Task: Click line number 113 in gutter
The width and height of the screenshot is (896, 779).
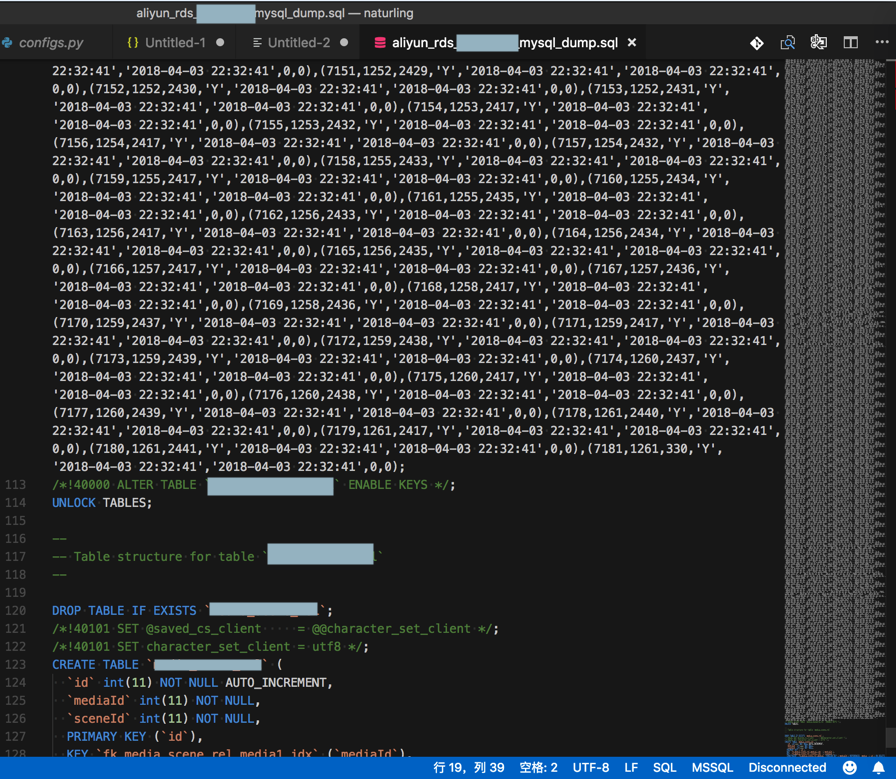Action: [15, 485]
